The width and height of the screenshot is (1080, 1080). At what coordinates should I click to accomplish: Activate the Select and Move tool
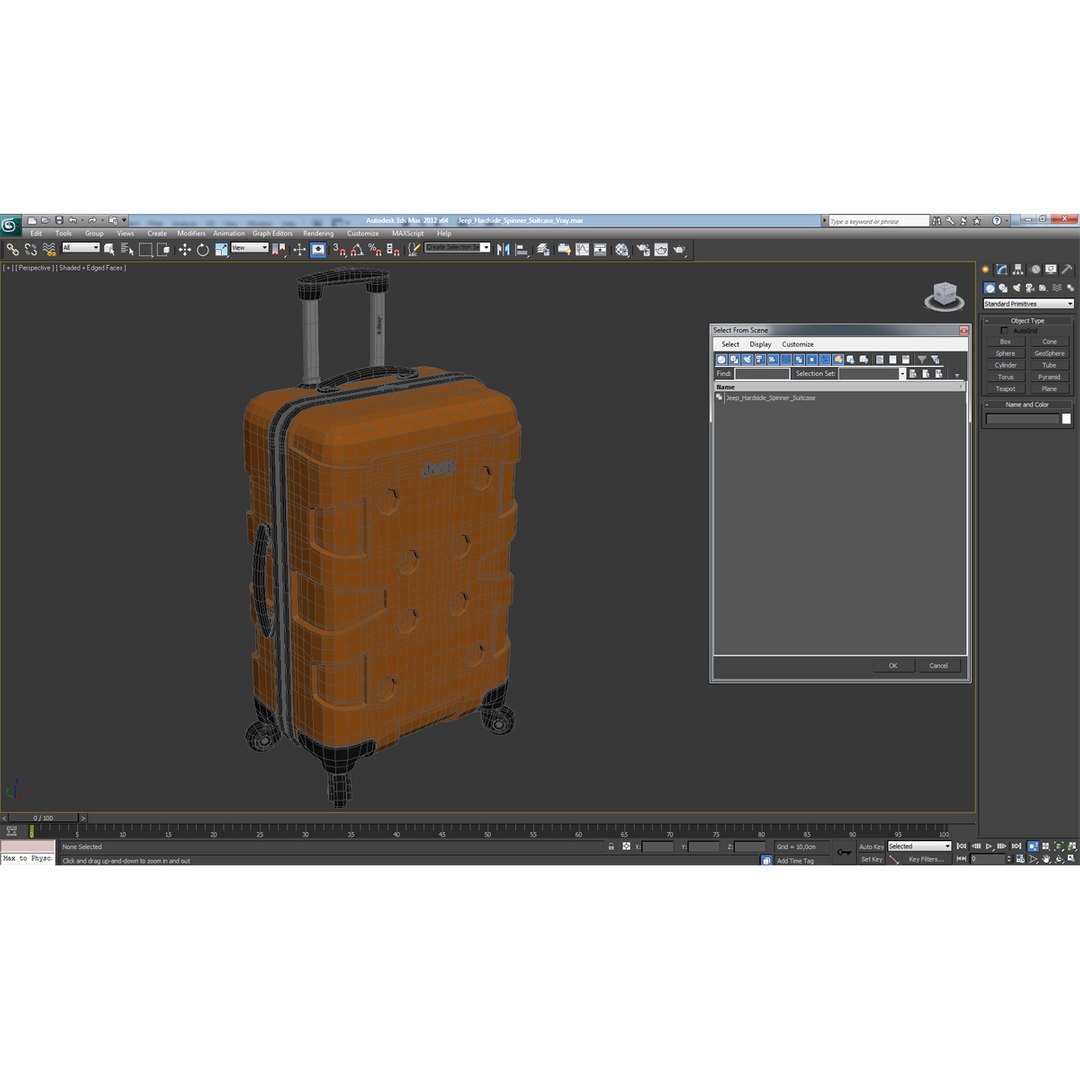185,249
